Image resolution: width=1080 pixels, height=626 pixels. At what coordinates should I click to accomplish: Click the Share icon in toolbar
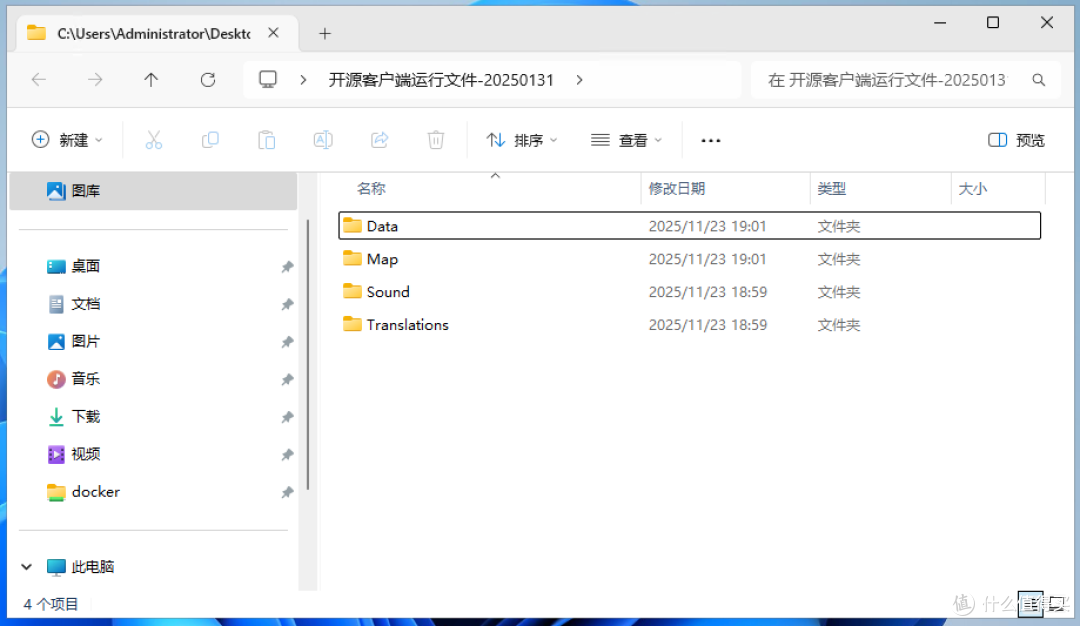[x=380, y=140]
